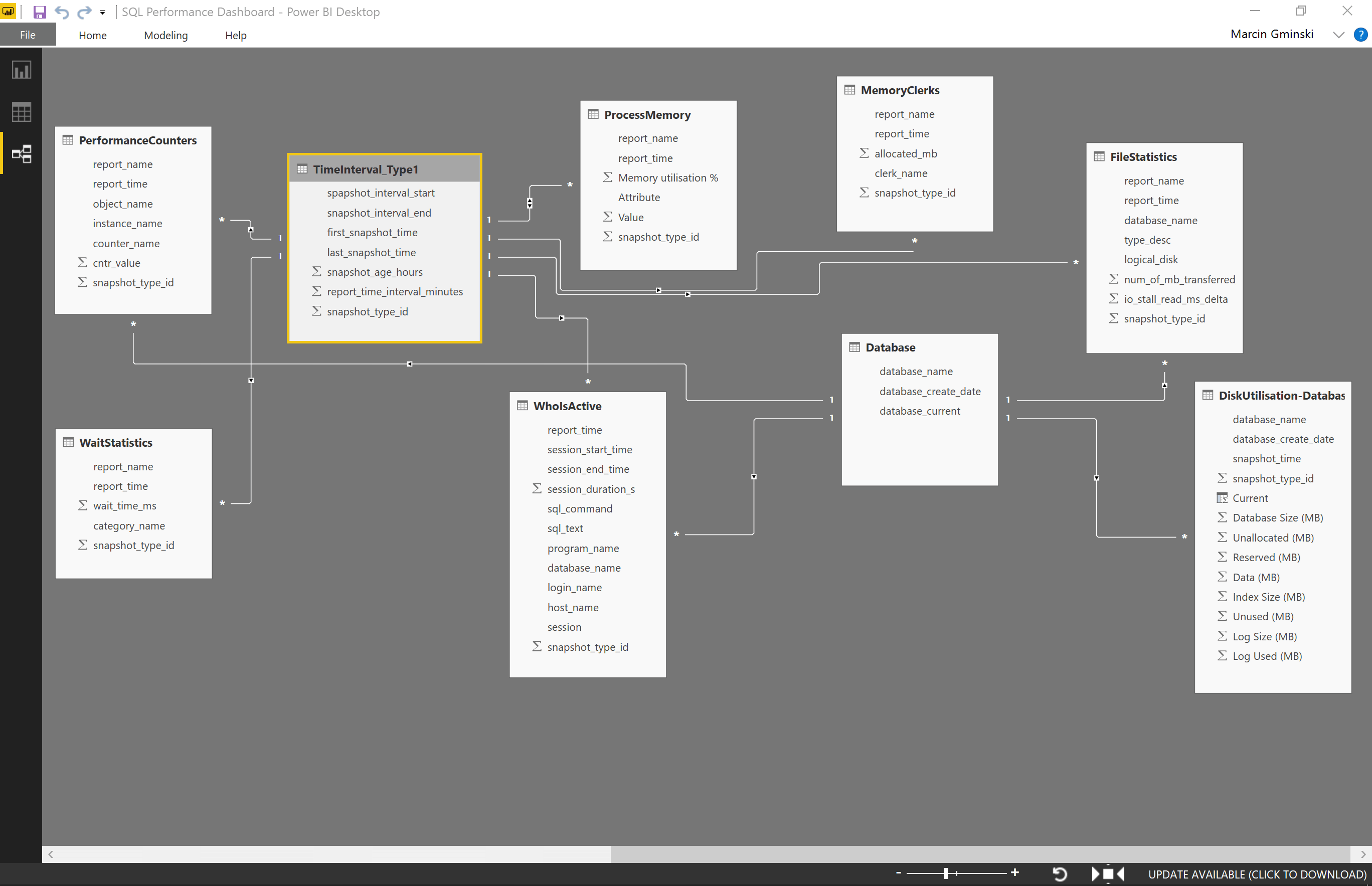Reset the diagram layout icon
Screen dimensions: 1372x886
[x=1059, y=874]
